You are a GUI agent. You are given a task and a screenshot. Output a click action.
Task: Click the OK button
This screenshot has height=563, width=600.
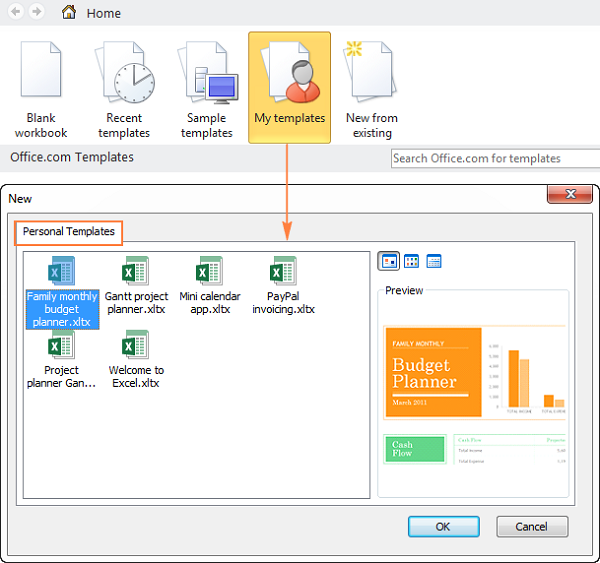pyautogui.click(x=443, y=527)
